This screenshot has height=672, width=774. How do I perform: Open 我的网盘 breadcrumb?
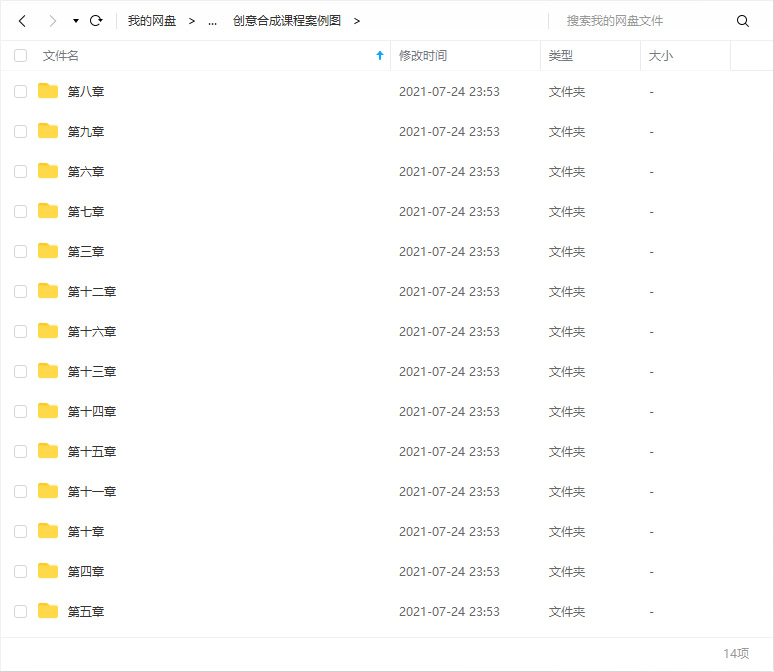click(152, 21)
